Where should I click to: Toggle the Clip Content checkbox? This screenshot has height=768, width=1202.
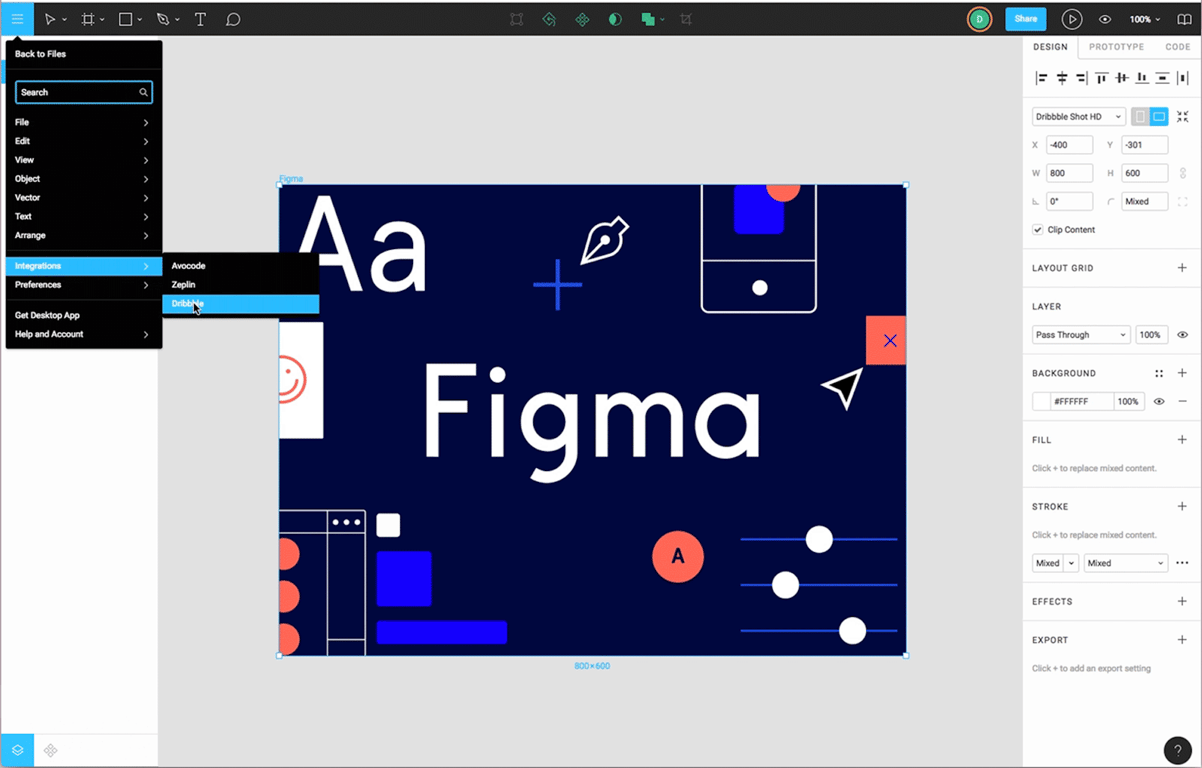[1038, 230]
